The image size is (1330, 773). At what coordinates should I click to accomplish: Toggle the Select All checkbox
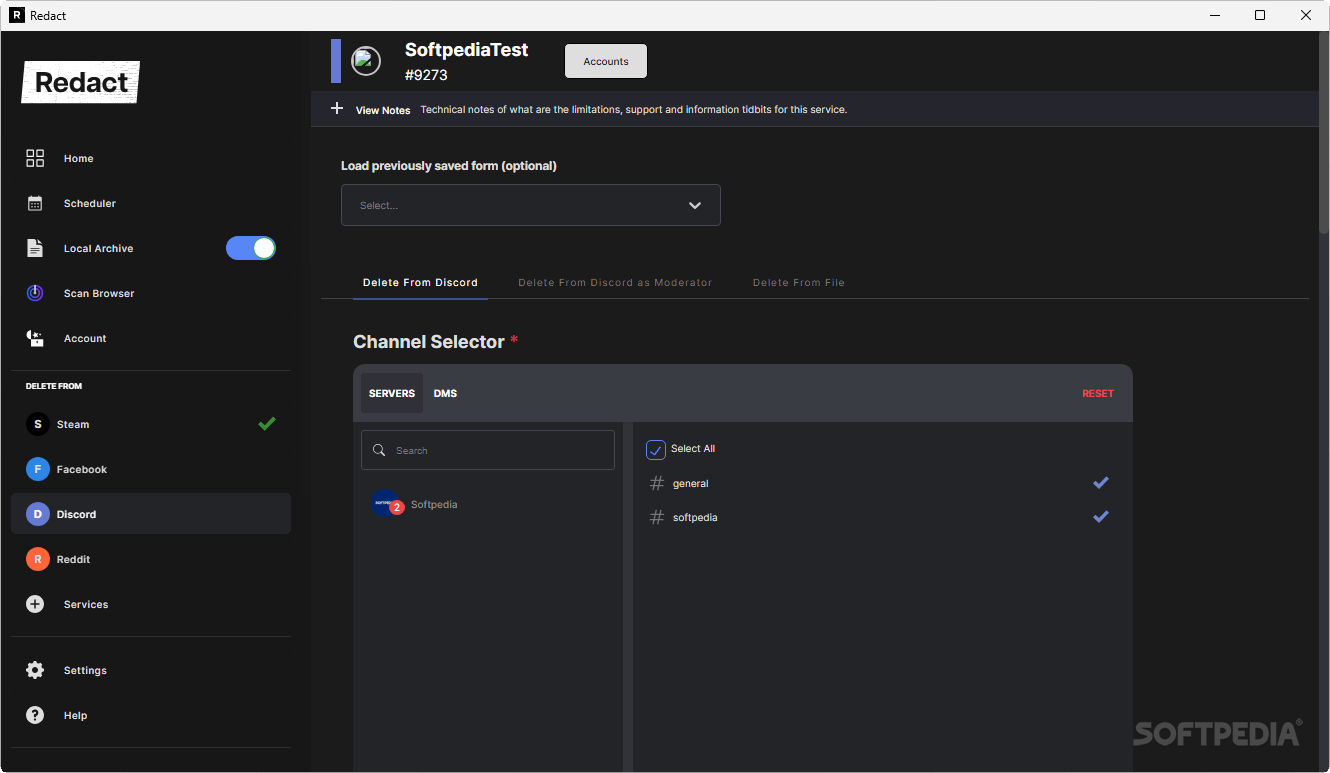[656, 450]
